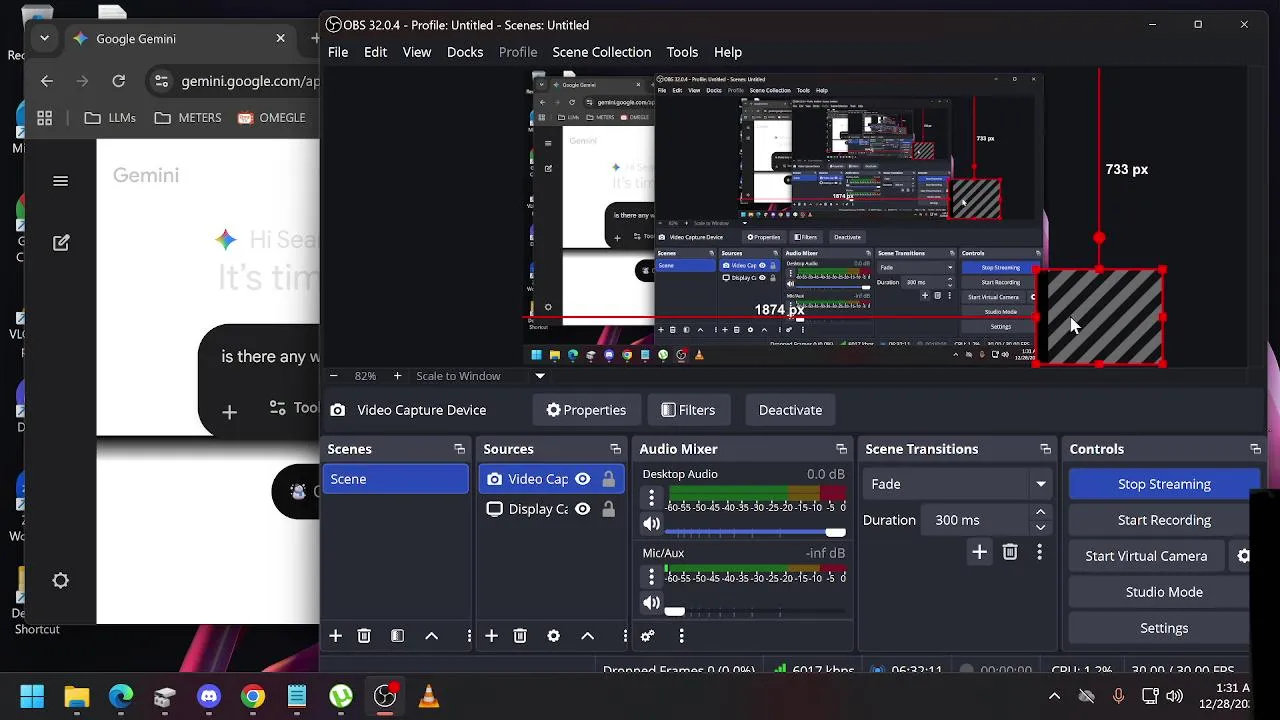Click Stop Streaming button
This screenshot has width=1280, height=720.
click(x=1164, y=484)
